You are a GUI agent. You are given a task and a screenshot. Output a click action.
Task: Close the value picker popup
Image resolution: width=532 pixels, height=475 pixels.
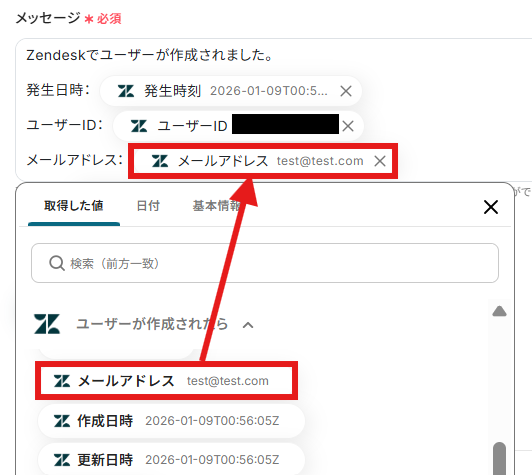click(x=491, y=207)
